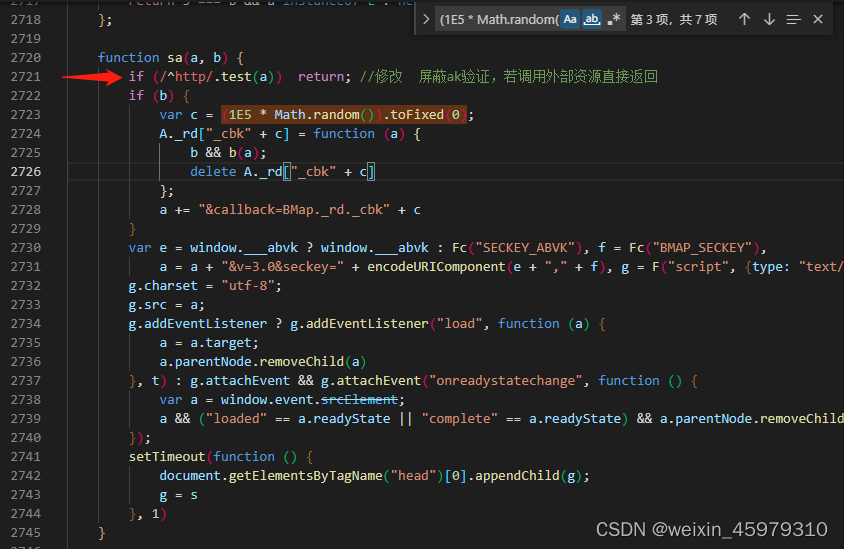Click 'g.charset' on line 2732
This screenshot has width=844, height=549.
point(163,286)
